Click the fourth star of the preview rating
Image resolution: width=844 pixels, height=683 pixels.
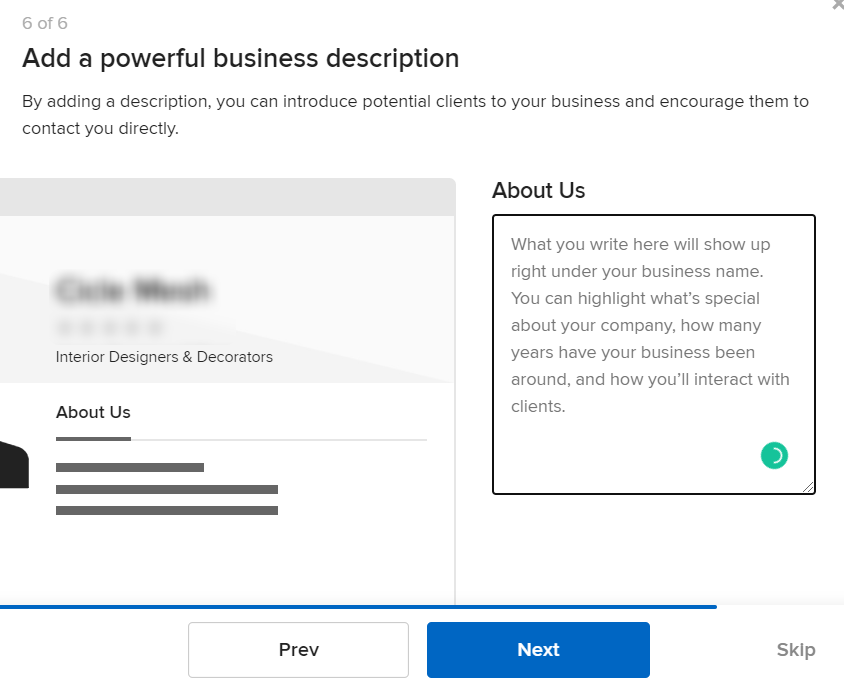click(134, 325)
